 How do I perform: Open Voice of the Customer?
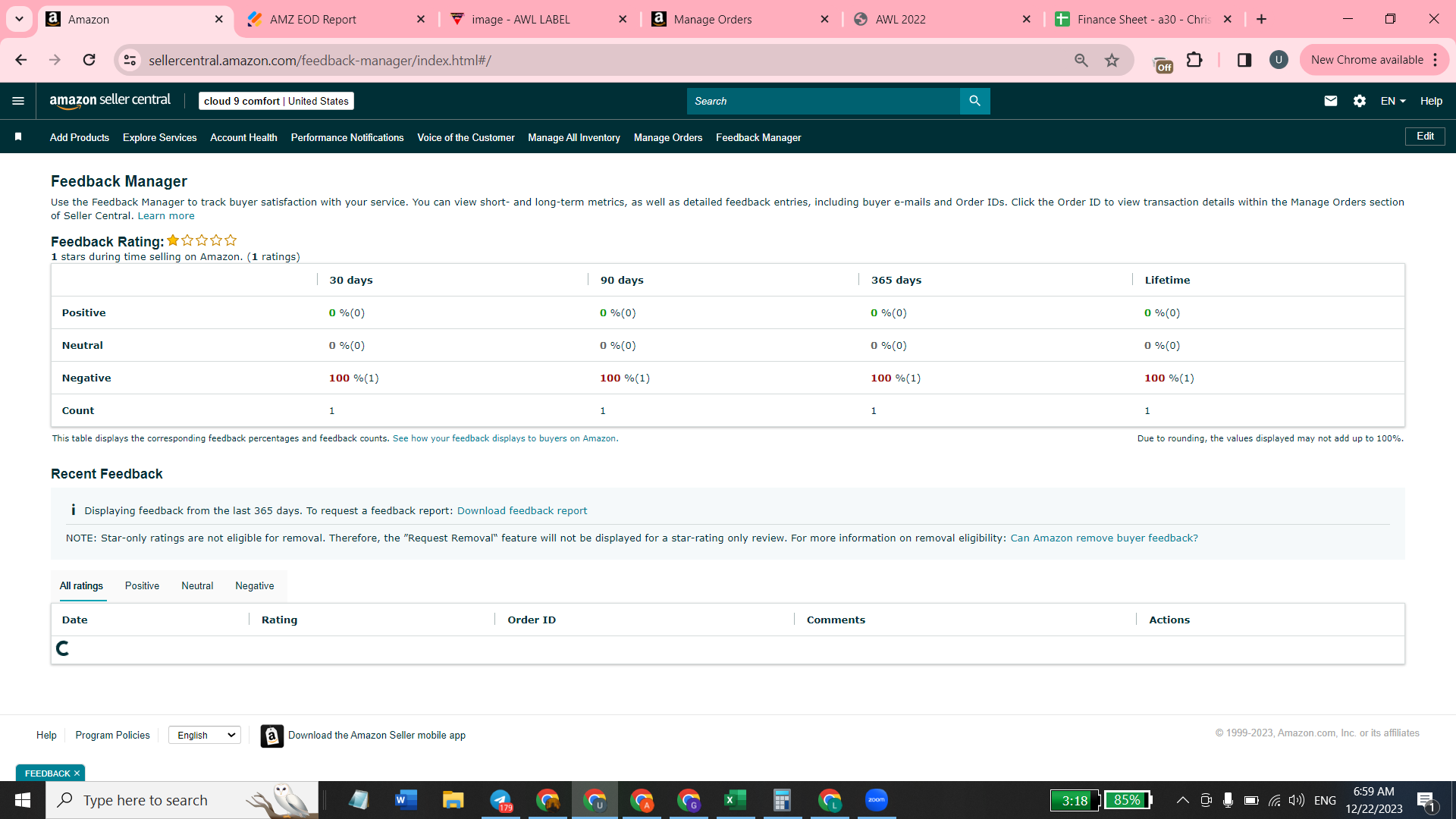pyautogui.click(x=466, y=137)
